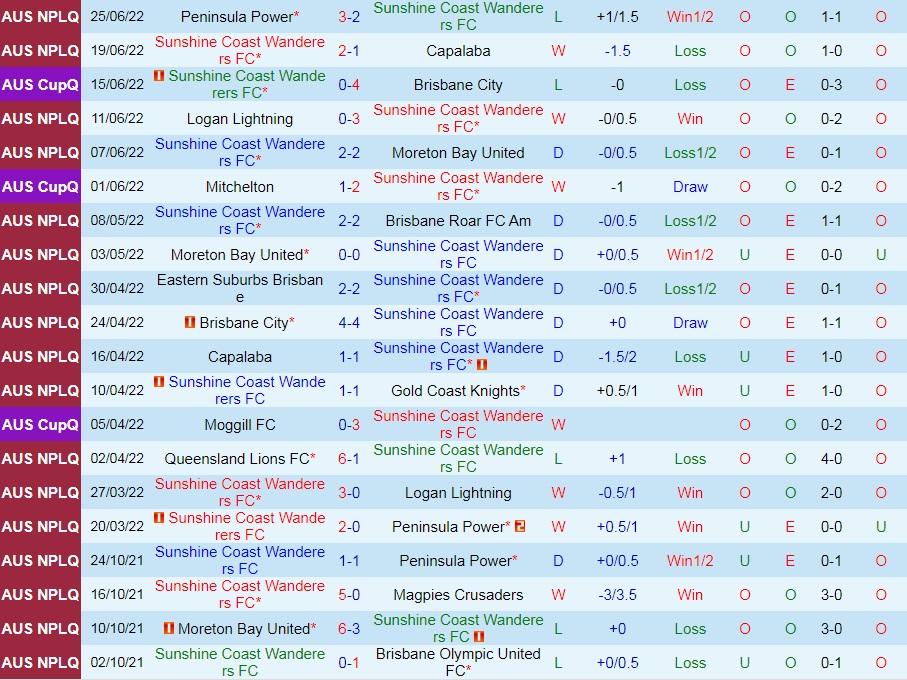
Task: Click the AUS CupQ league label in the Moggill FC row
Action: pos(40,424)
